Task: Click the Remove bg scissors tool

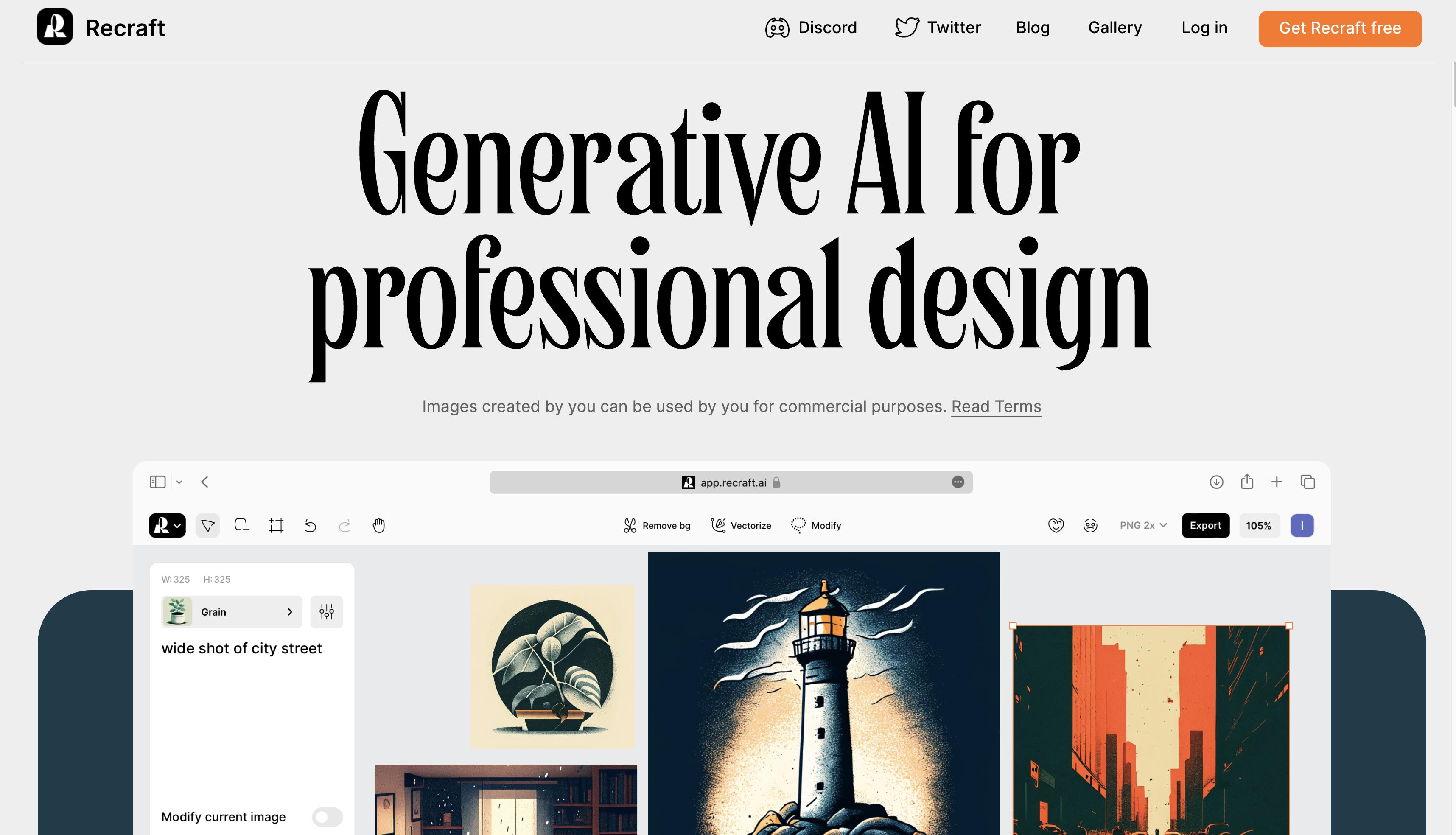Action: pyautogui.click(x=657, y=525)
